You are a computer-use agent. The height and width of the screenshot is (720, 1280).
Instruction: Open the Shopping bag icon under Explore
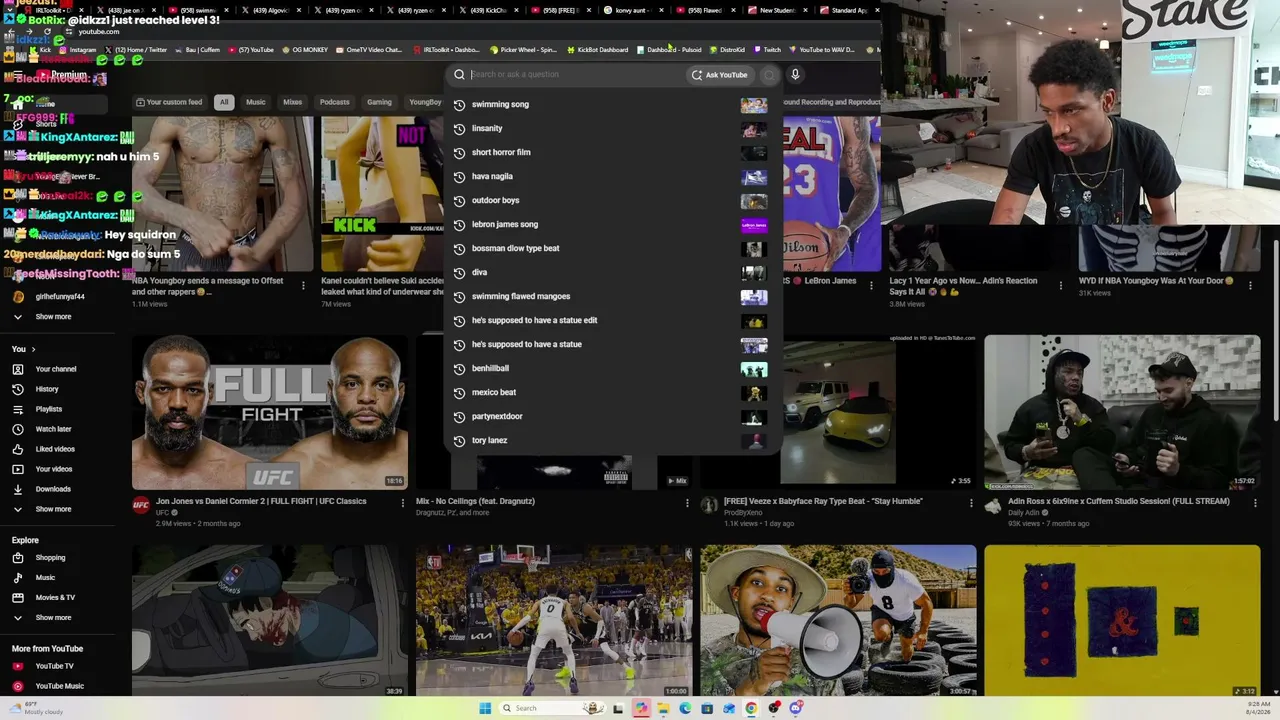pyautogui.click(x=17, y=558)
